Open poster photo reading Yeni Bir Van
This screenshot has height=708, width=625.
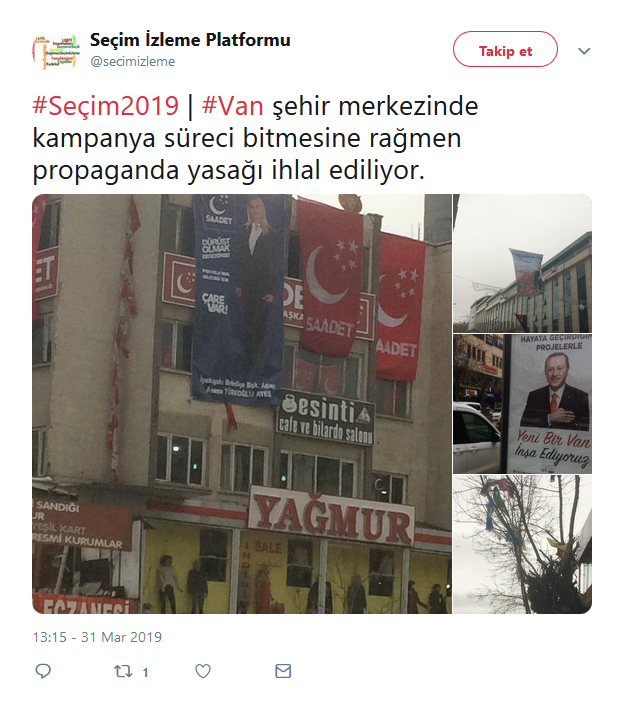click(x=522, y=404)
